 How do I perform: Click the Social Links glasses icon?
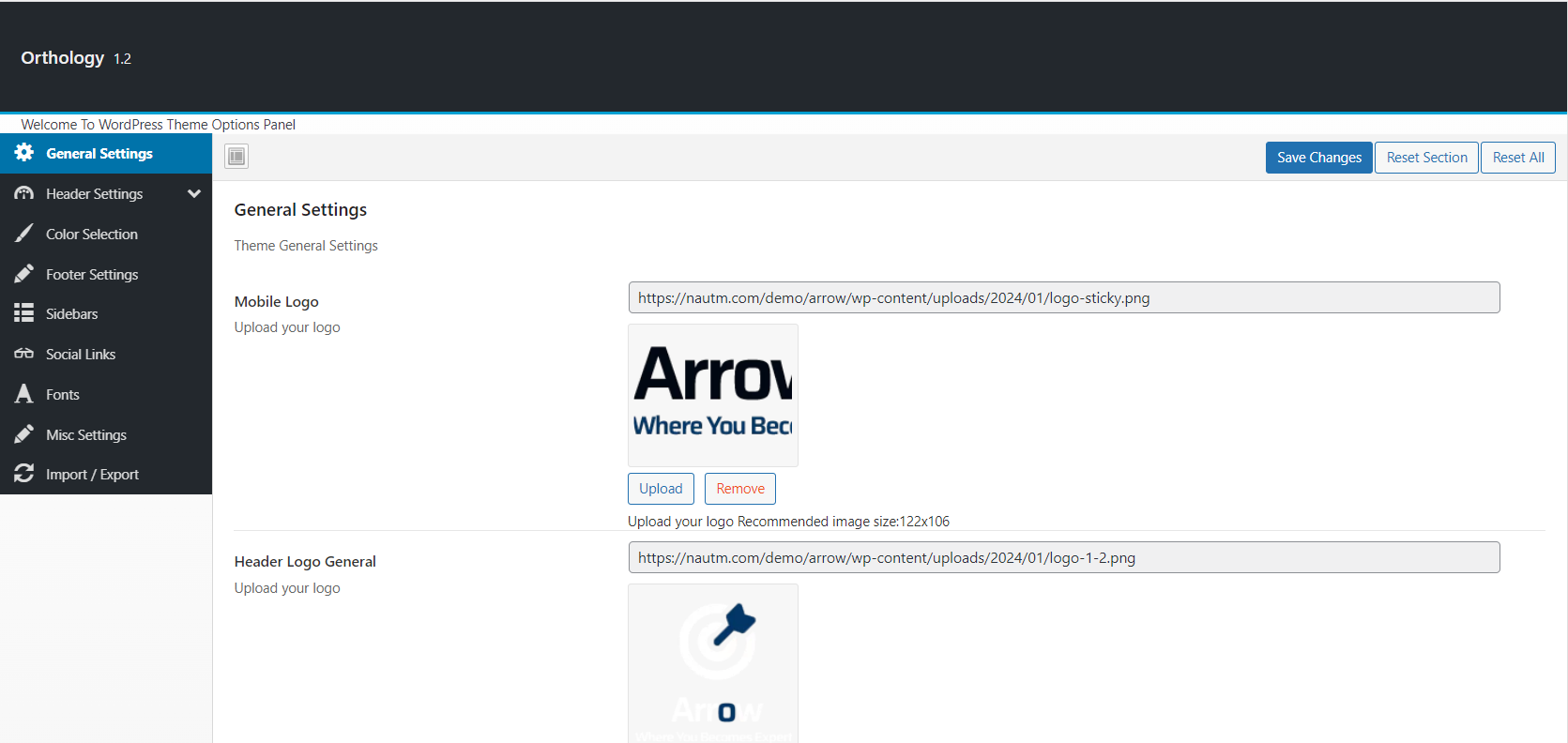24,354
